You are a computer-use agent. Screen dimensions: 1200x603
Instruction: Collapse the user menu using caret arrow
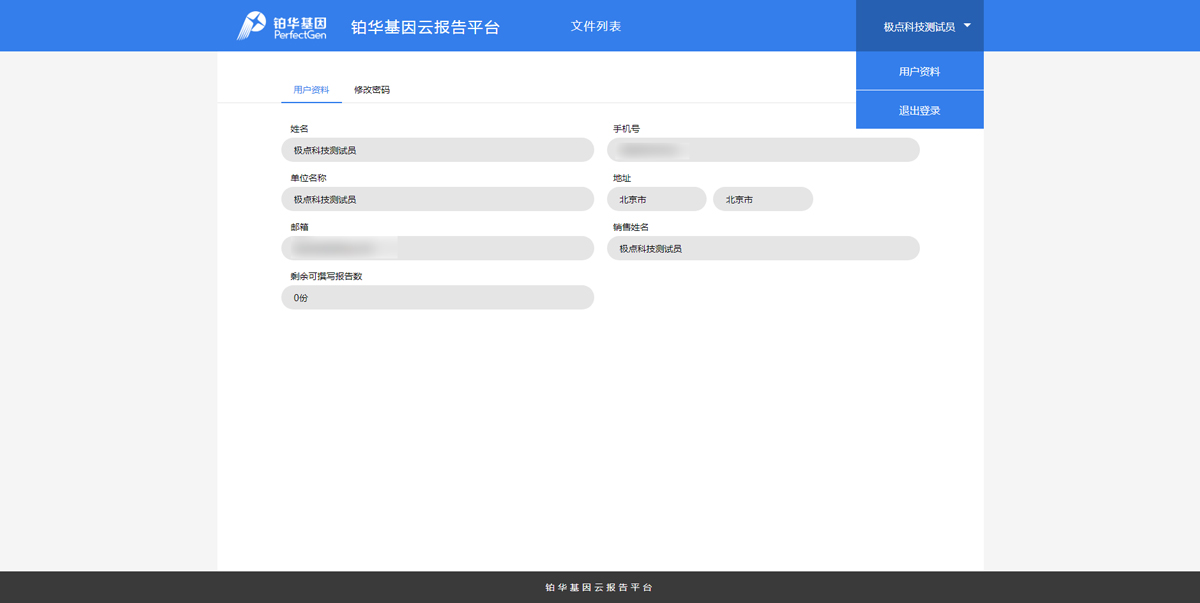[x=968, y=26]
